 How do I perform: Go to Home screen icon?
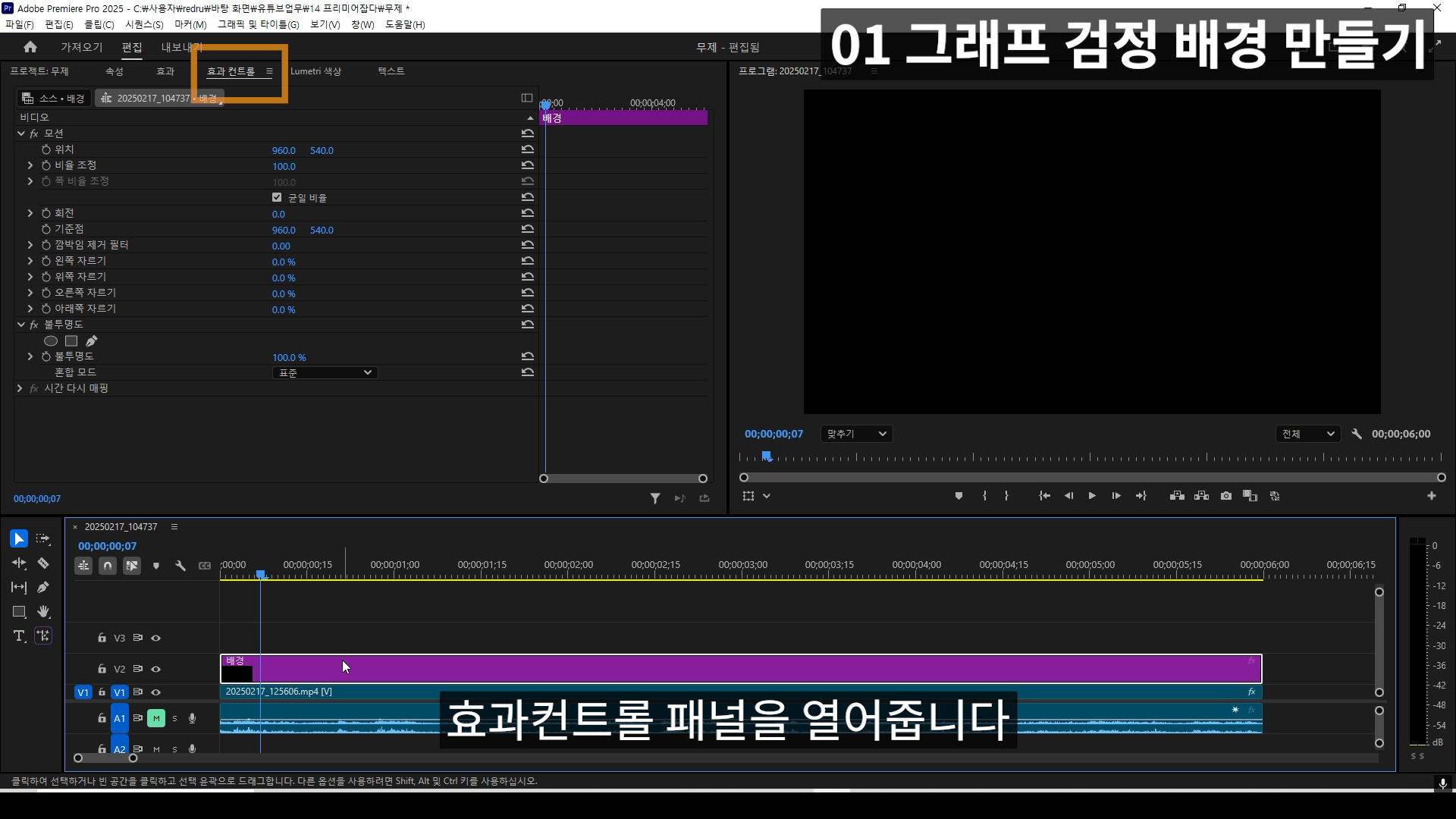coord(30,47)
